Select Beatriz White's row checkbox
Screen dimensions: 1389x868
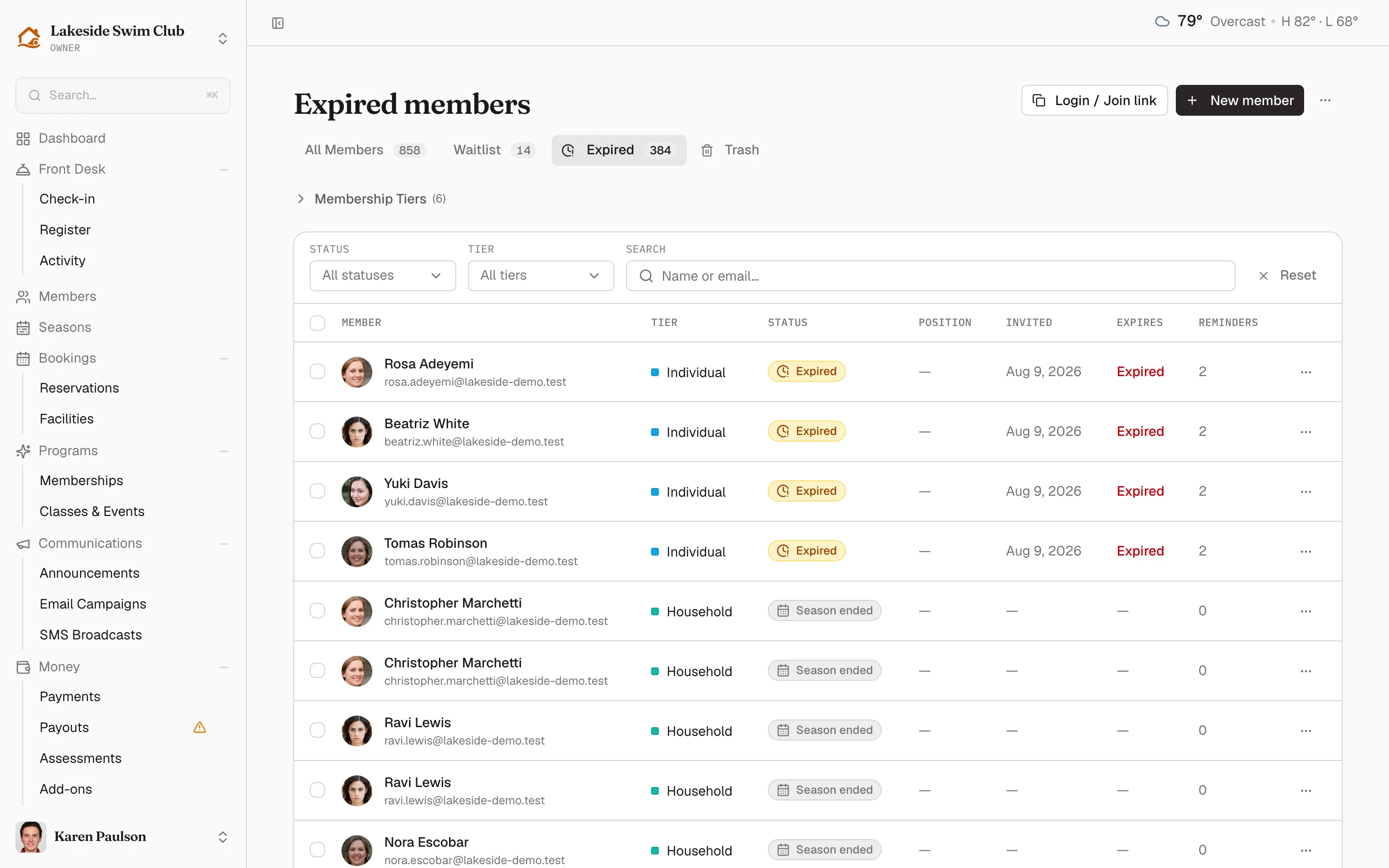tap(317, 431)
